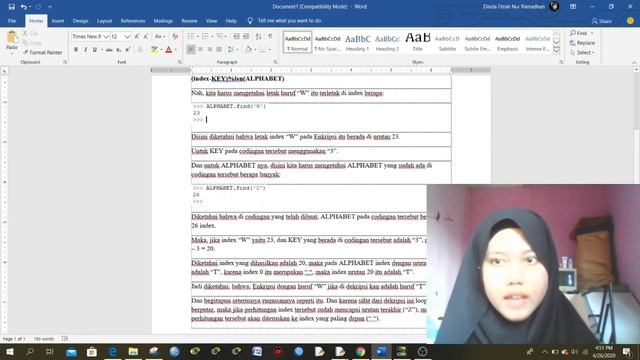
Task: Open the Font dialog launcher
Action: [x=180, y=62]
